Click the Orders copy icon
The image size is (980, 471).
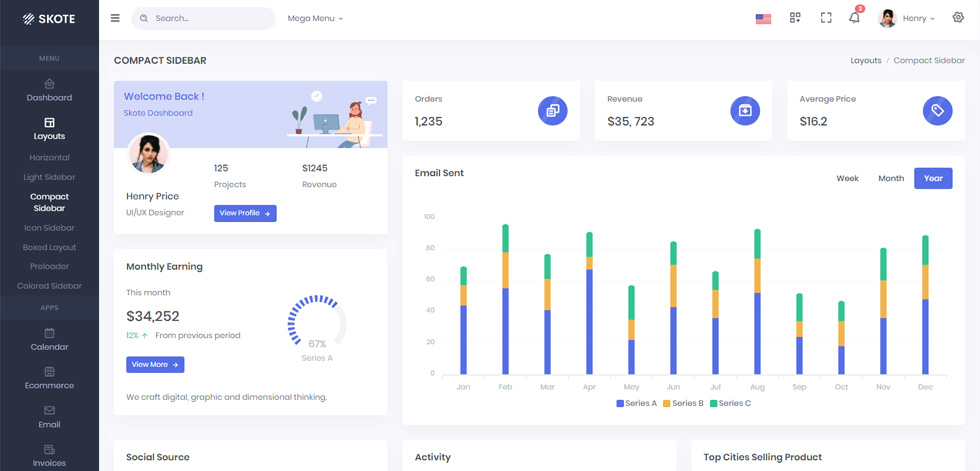tap(552, 111)
